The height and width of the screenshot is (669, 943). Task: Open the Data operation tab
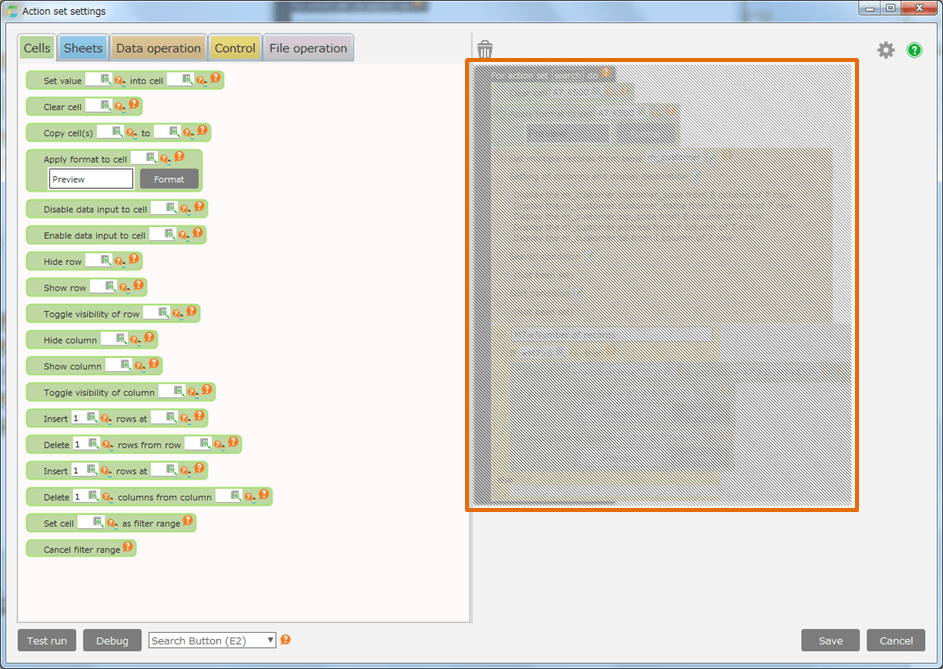(x=158, y=48)
